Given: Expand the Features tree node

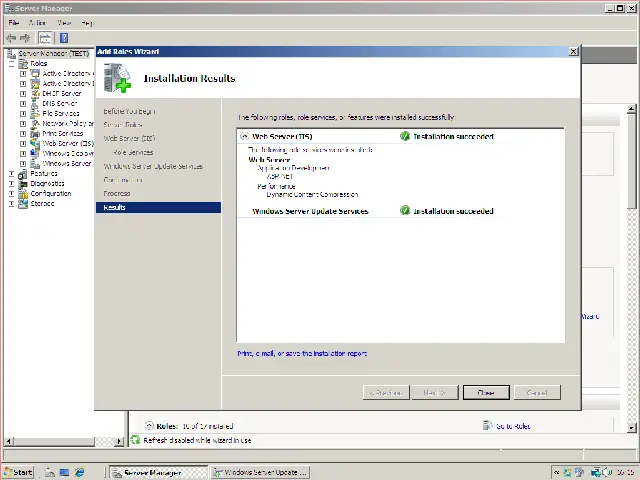Looking at the screenshot, I should coord(11,174).
